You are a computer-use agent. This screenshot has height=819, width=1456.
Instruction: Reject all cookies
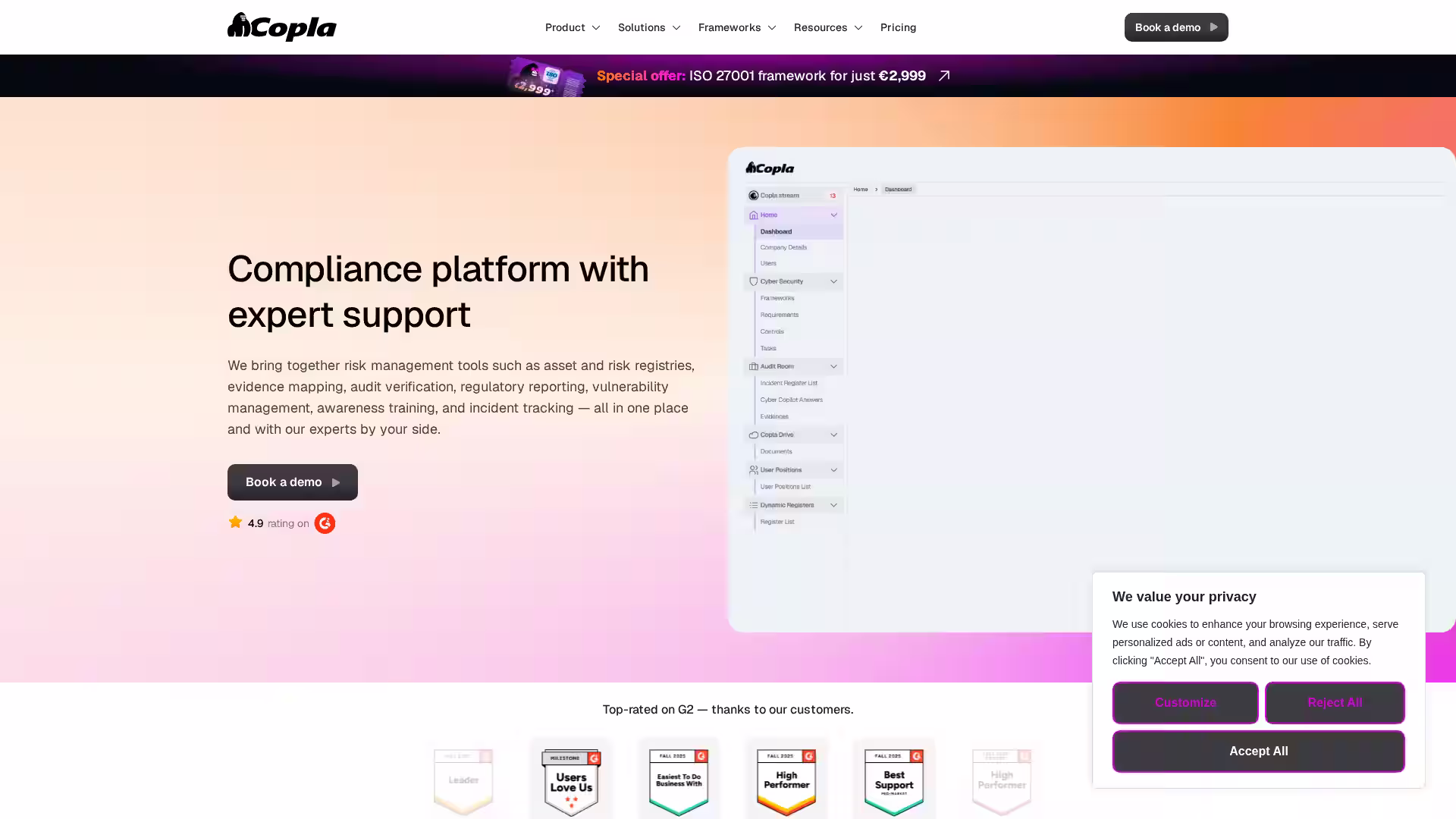(x=1334, y=703)
